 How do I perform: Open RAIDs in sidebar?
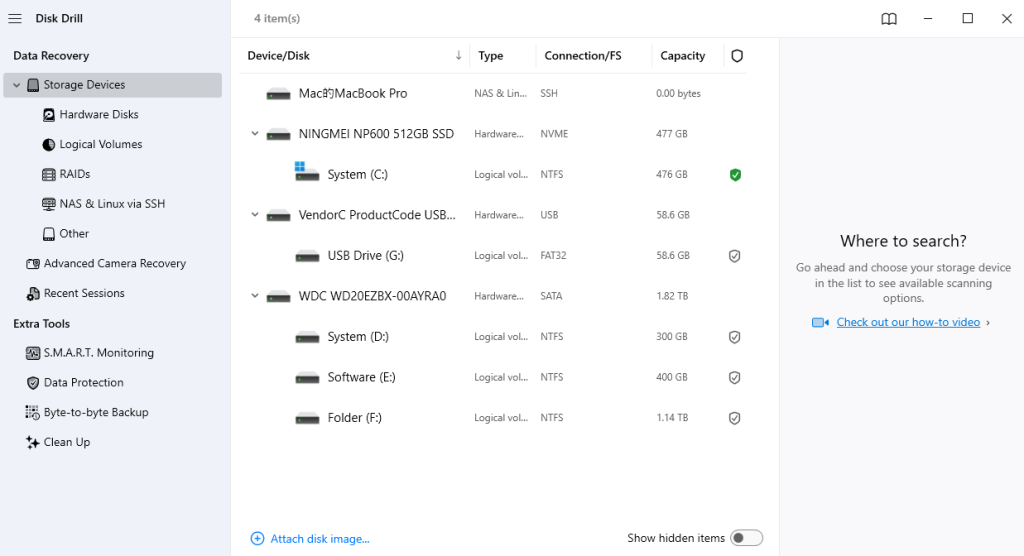click(74, 174)
